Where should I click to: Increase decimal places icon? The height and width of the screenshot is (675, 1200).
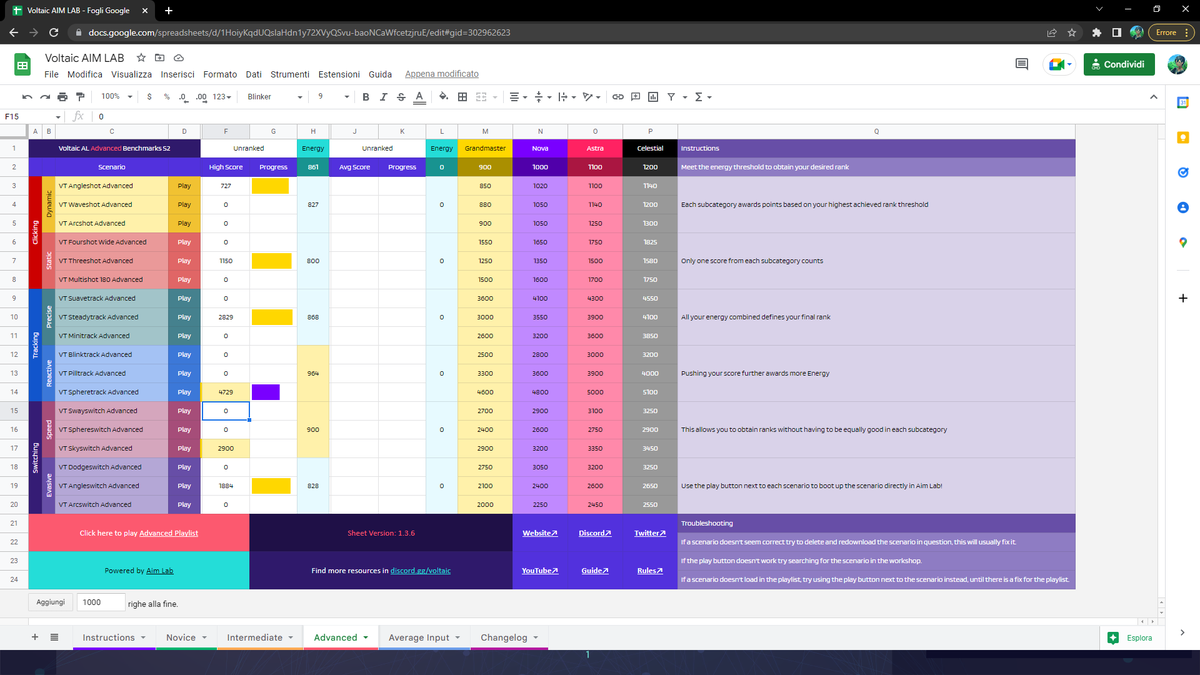[202, 97]
